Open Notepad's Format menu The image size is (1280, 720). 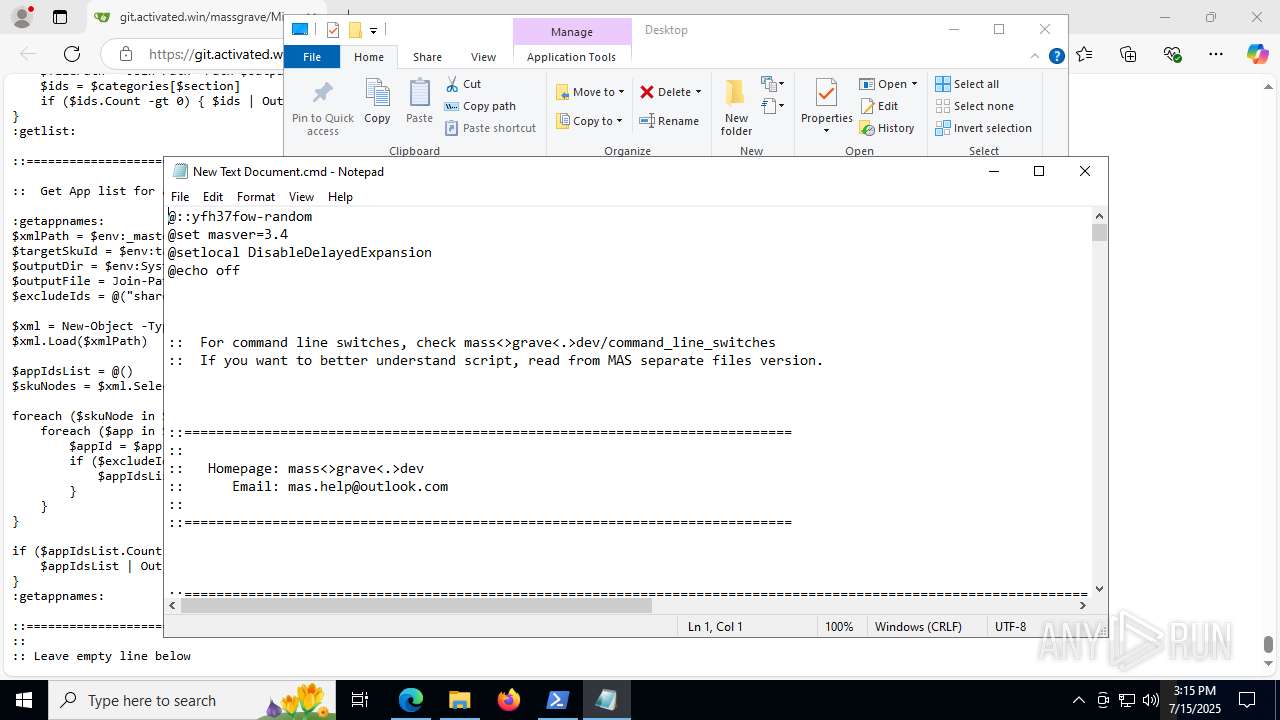(x=256, y=197)
